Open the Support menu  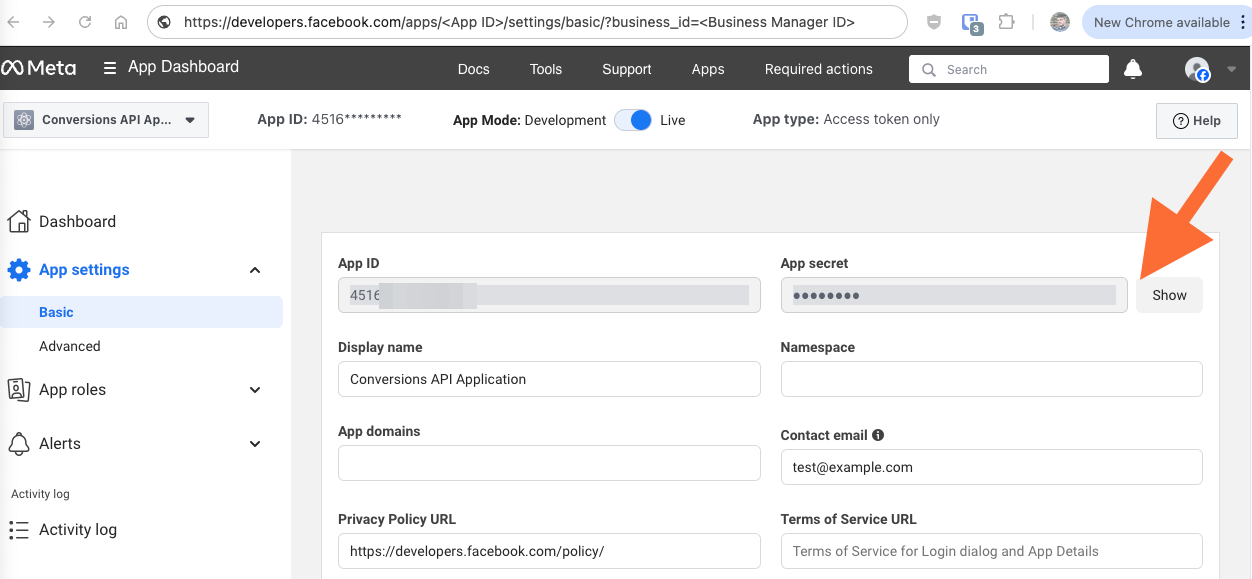pyautogui.click(x=627, y=69)
